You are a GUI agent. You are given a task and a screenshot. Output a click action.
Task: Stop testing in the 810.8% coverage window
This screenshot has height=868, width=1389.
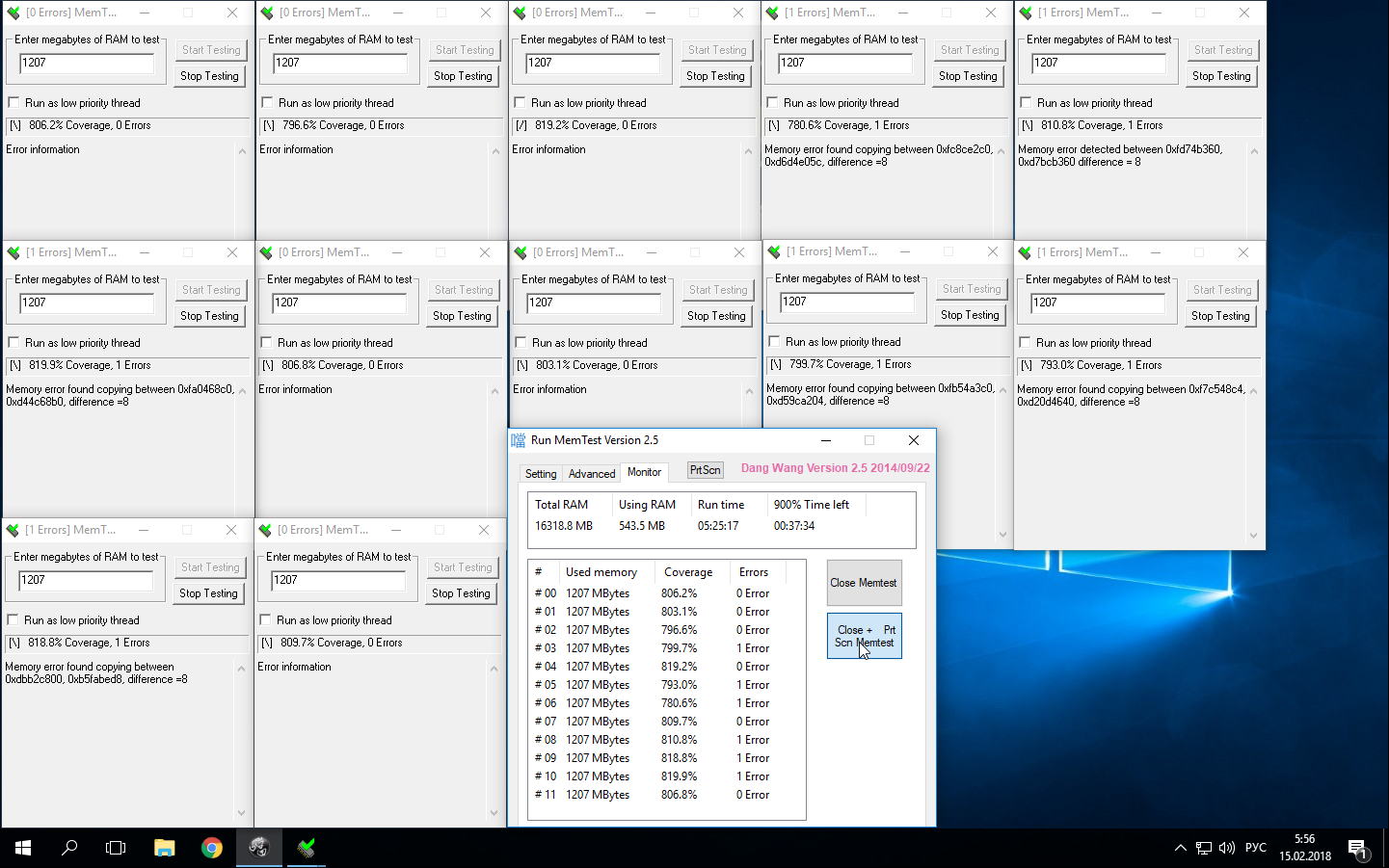1221,76
